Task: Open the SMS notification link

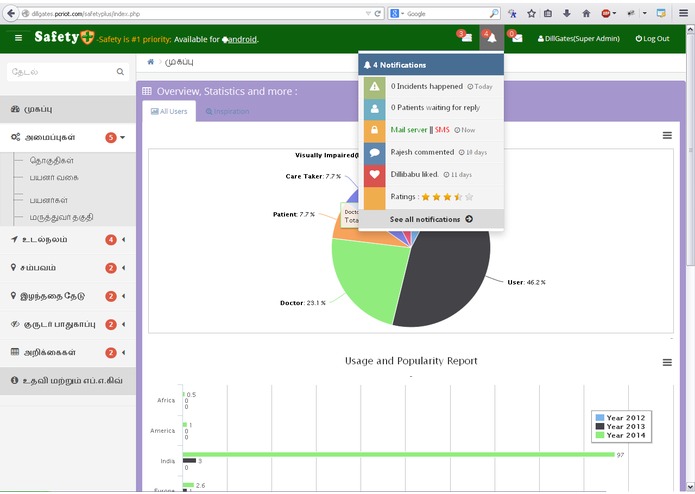Action: tap(442, 130)
